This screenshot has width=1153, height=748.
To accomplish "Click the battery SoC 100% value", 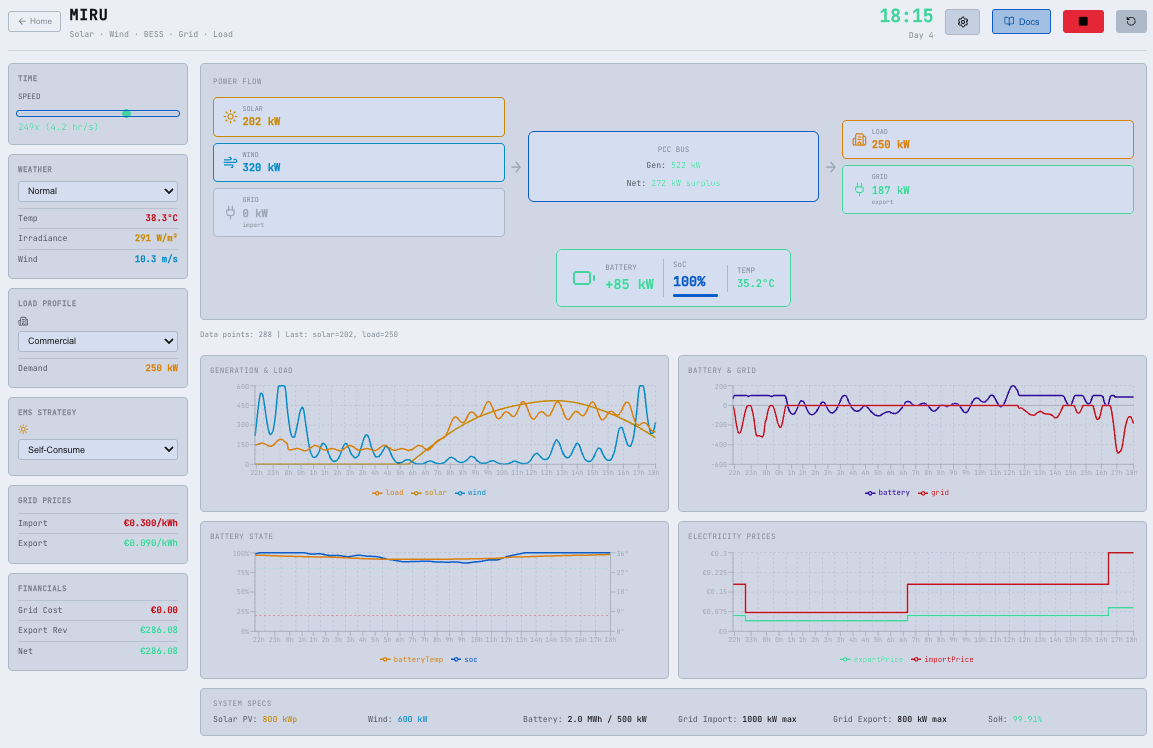I will click(x=689, y=282).
